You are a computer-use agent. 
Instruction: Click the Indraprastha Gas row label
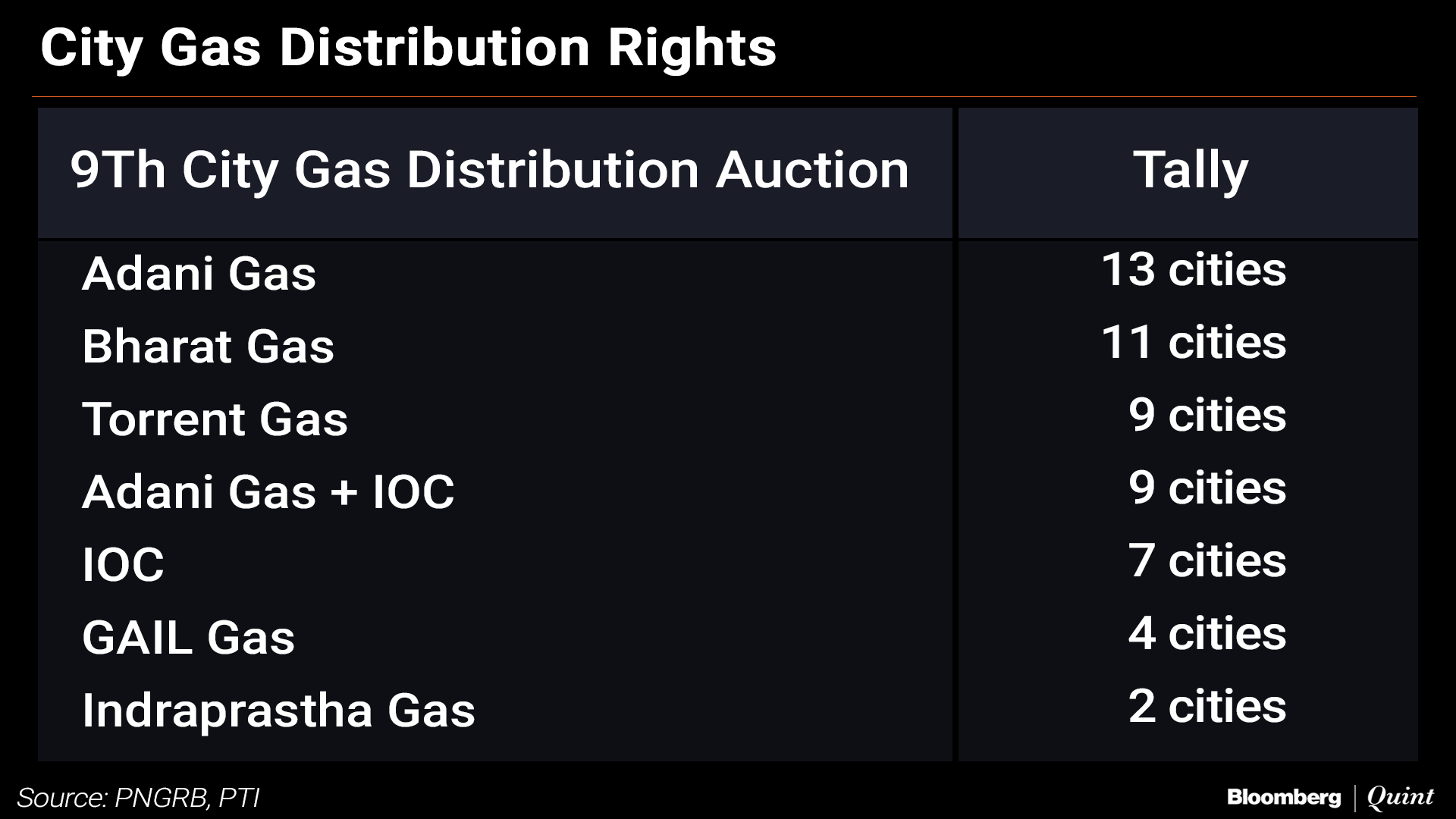coord(278,710)
